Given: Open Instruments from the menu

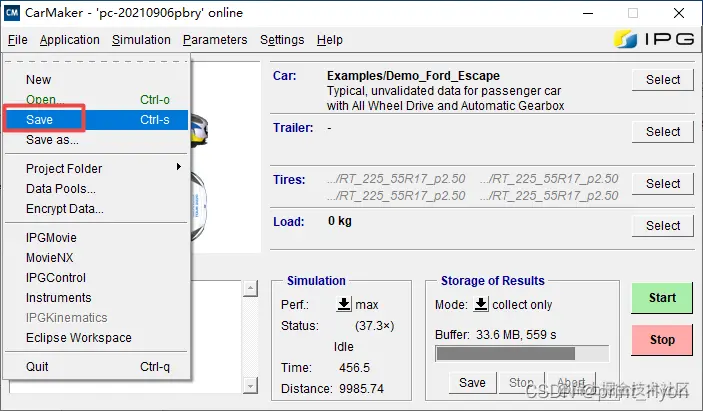Looking at the screenshot, I should point(96,298).
